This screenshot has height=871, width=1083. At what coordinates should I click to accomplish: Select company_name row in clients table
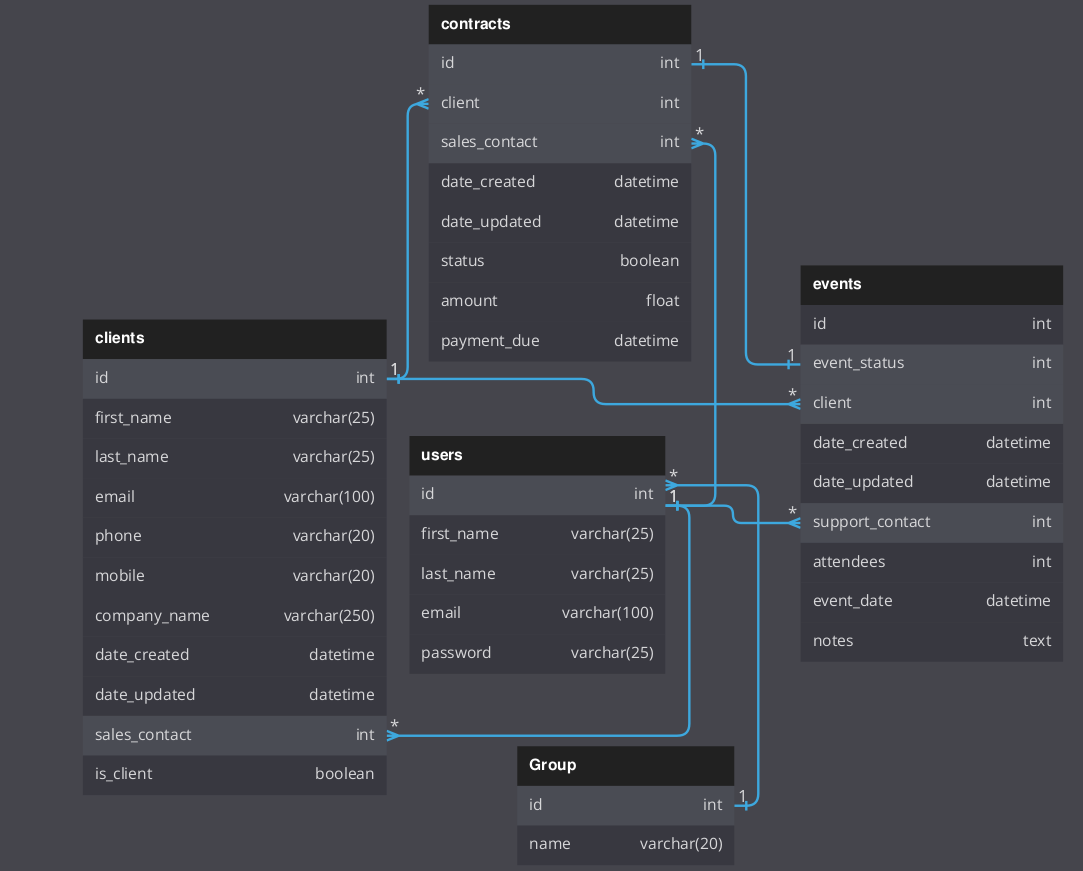(x=234, y=616)
